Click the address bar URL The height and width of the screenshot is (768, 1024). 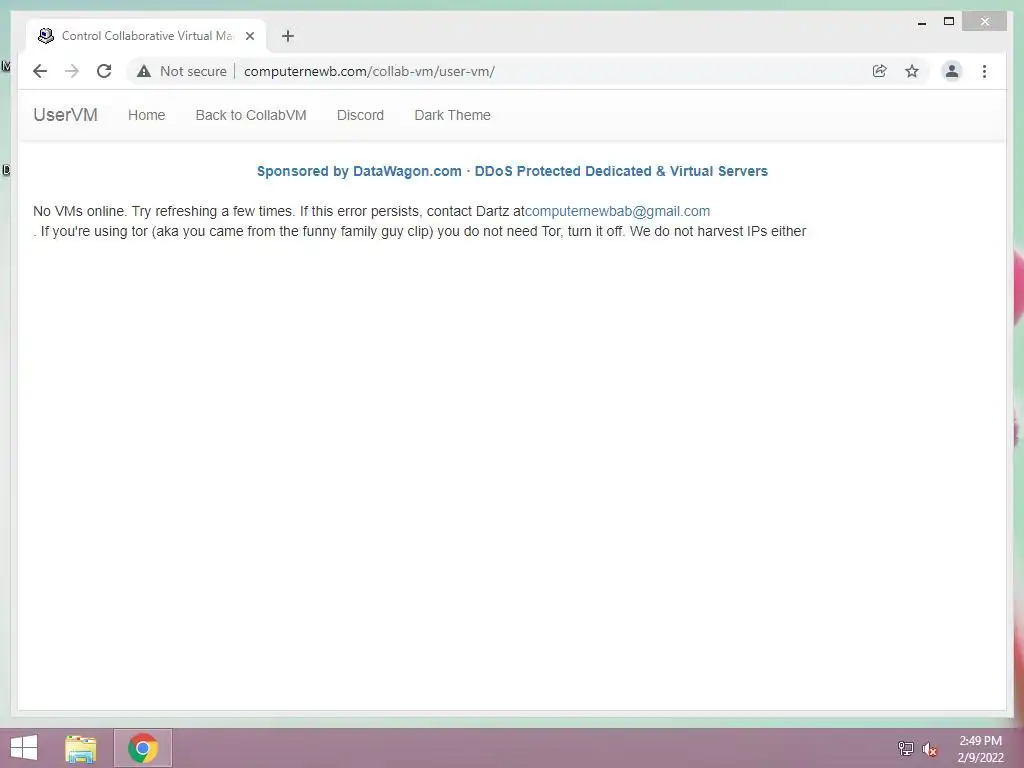(x=369, y=71)
